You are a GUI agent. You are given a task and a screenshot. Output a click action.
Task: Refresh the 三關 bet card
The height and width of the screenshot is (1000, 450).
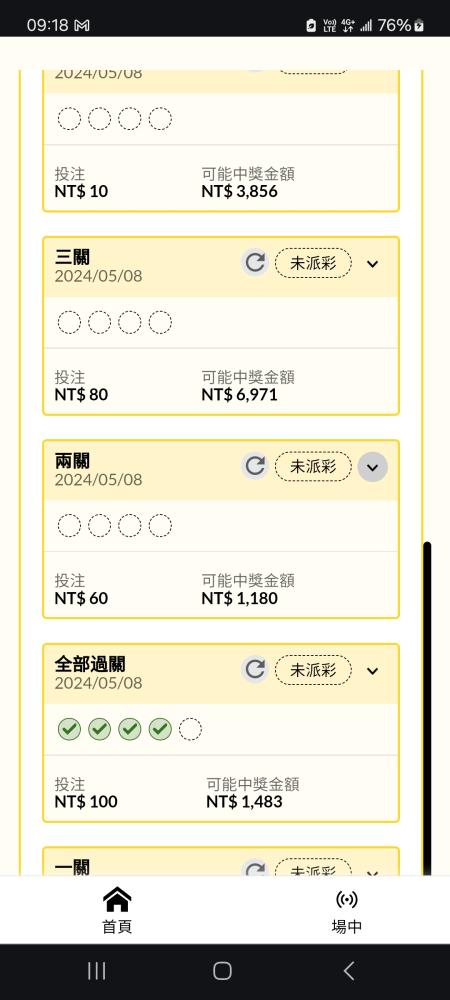tap(255, 263)
